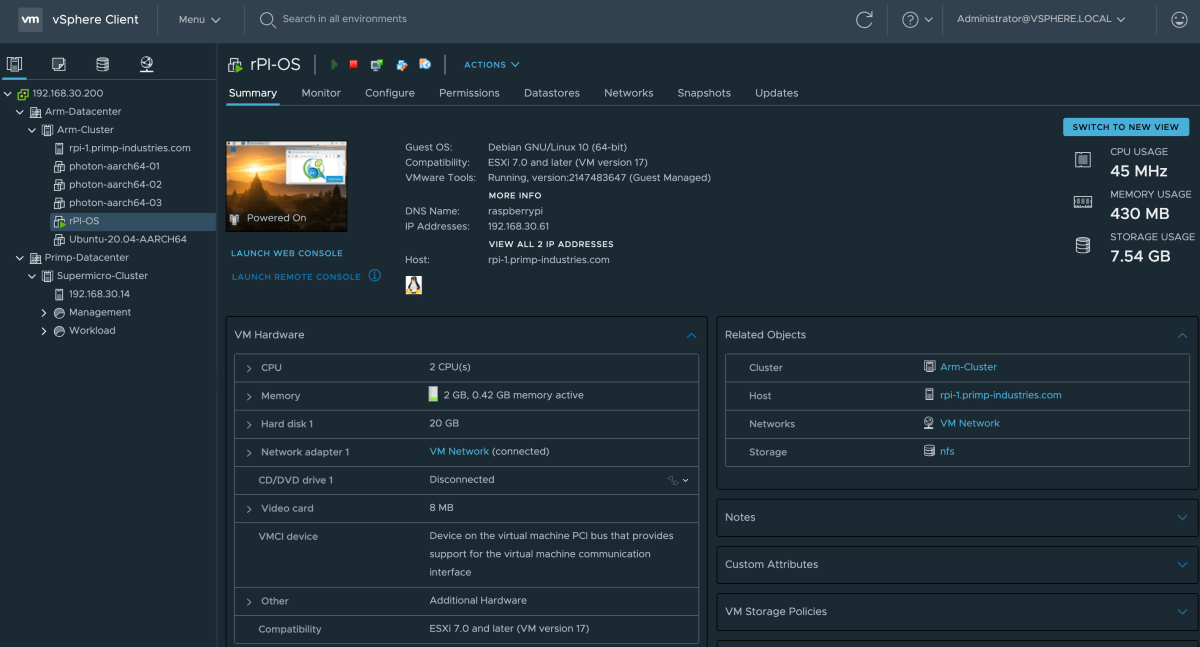Expand the Notes panel
Screen dimensions: 1200x647
tap(1182, 517)
